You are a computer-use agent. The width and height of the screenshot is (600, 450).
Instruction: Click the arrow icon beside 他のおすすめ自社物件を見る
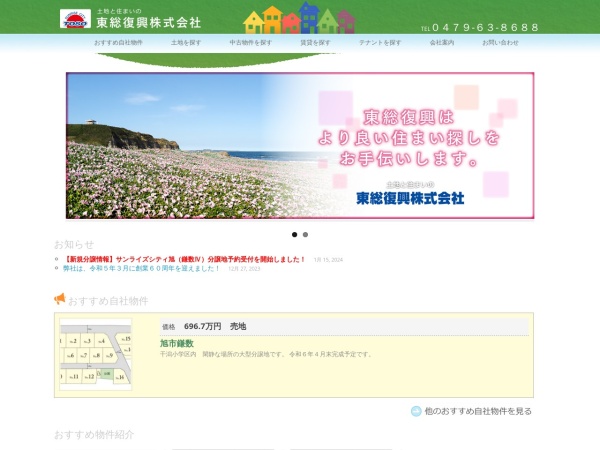pos(416,411)
